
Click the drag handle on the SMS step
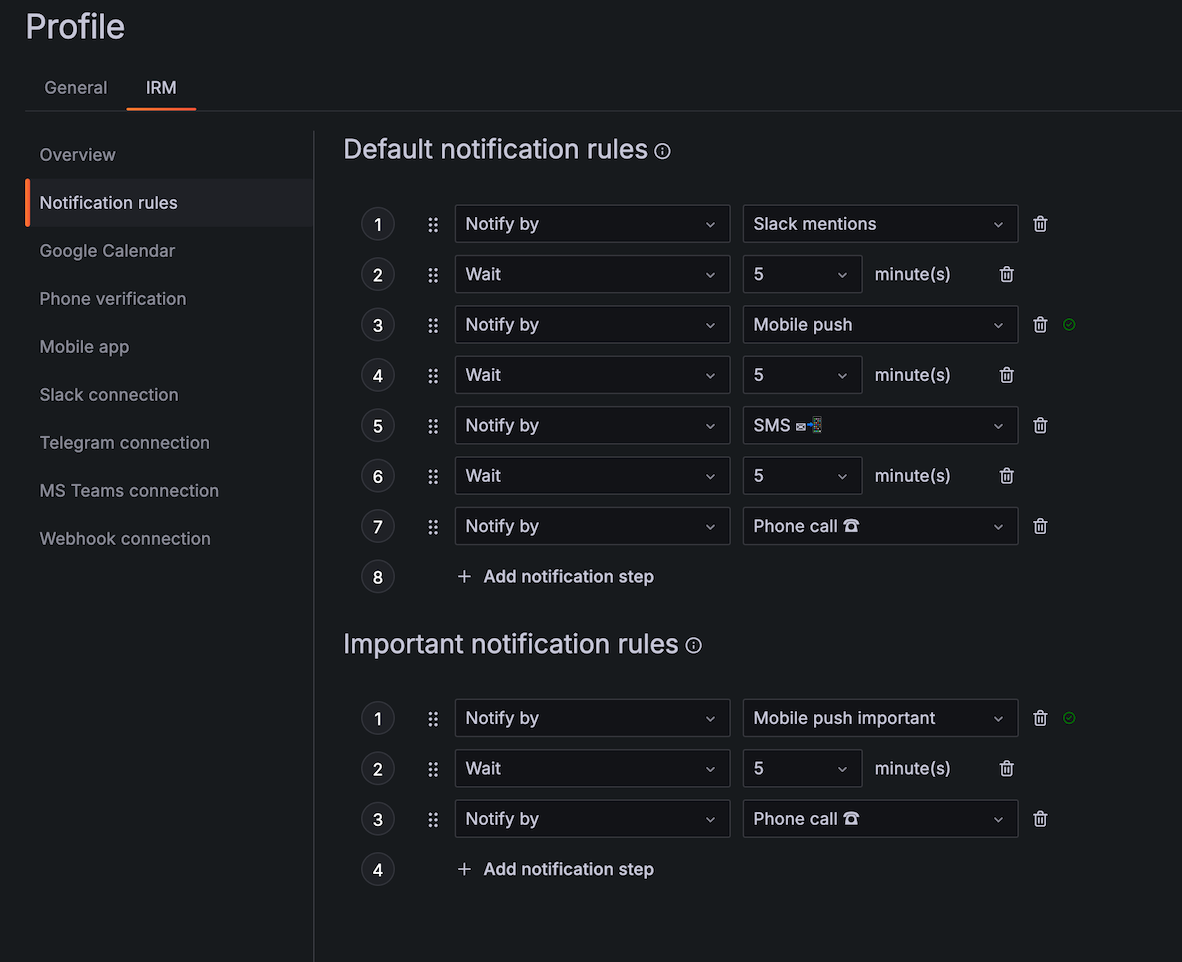(432, 425)
